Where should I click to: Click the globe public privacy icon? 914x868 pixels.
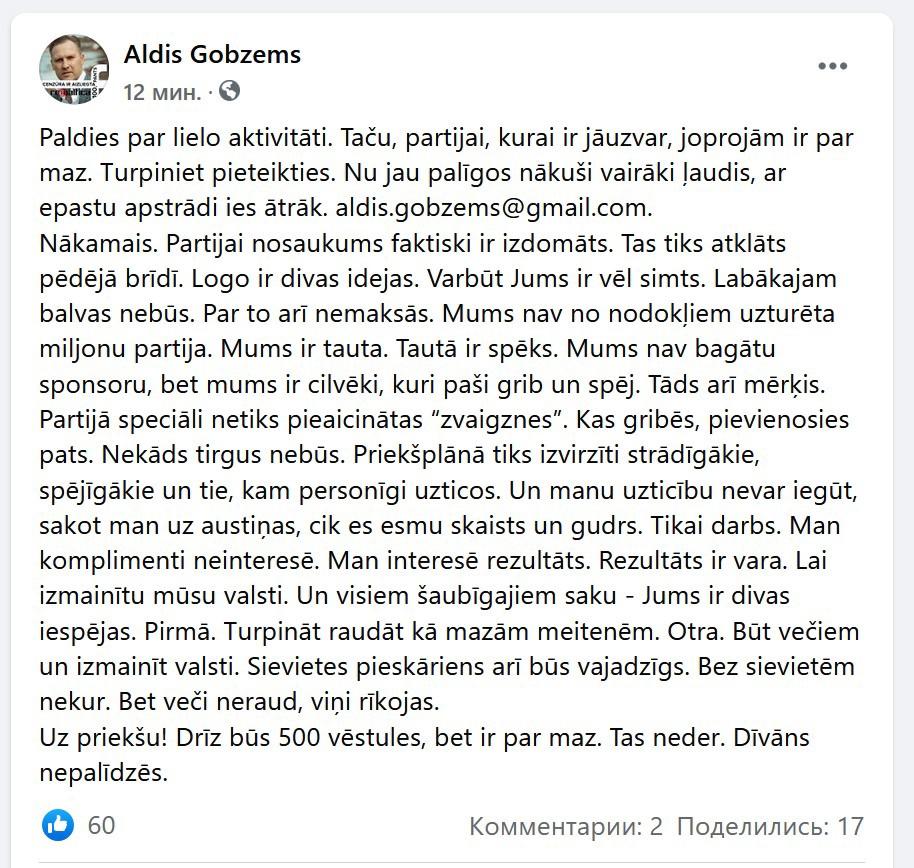[x=229, y=92]
